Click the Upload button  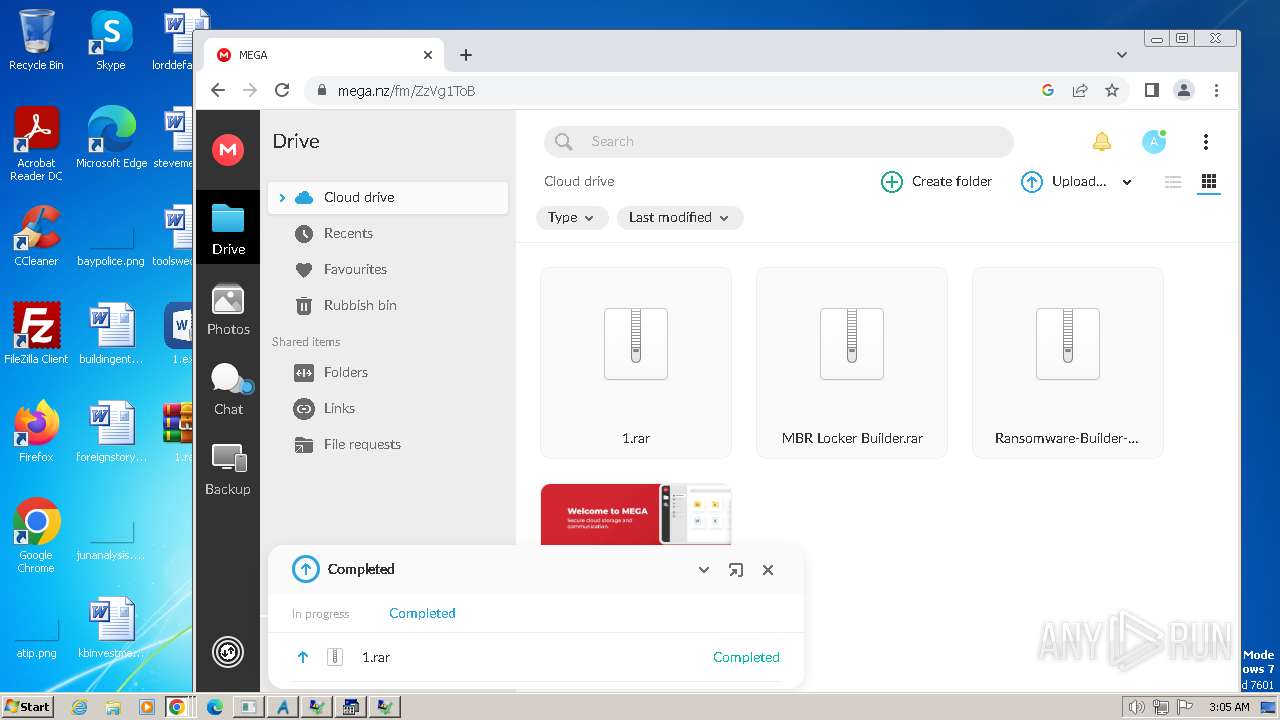pyautogui.click(x=1063, y=181)
